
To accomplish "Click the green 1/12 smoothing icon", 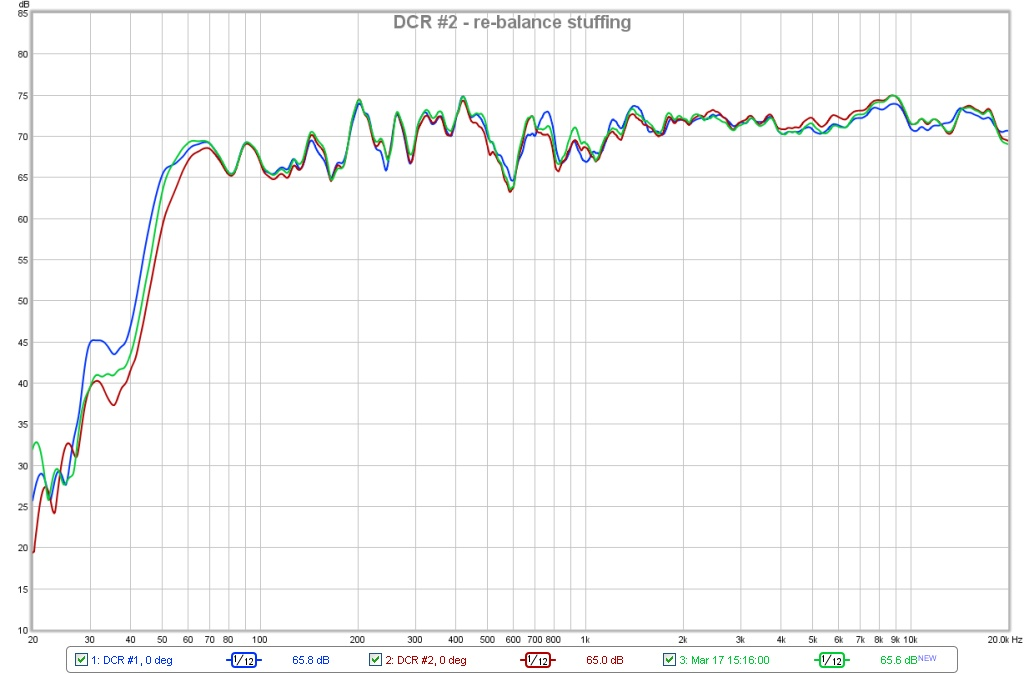I will pyautogui.click(x=831, y=660).
